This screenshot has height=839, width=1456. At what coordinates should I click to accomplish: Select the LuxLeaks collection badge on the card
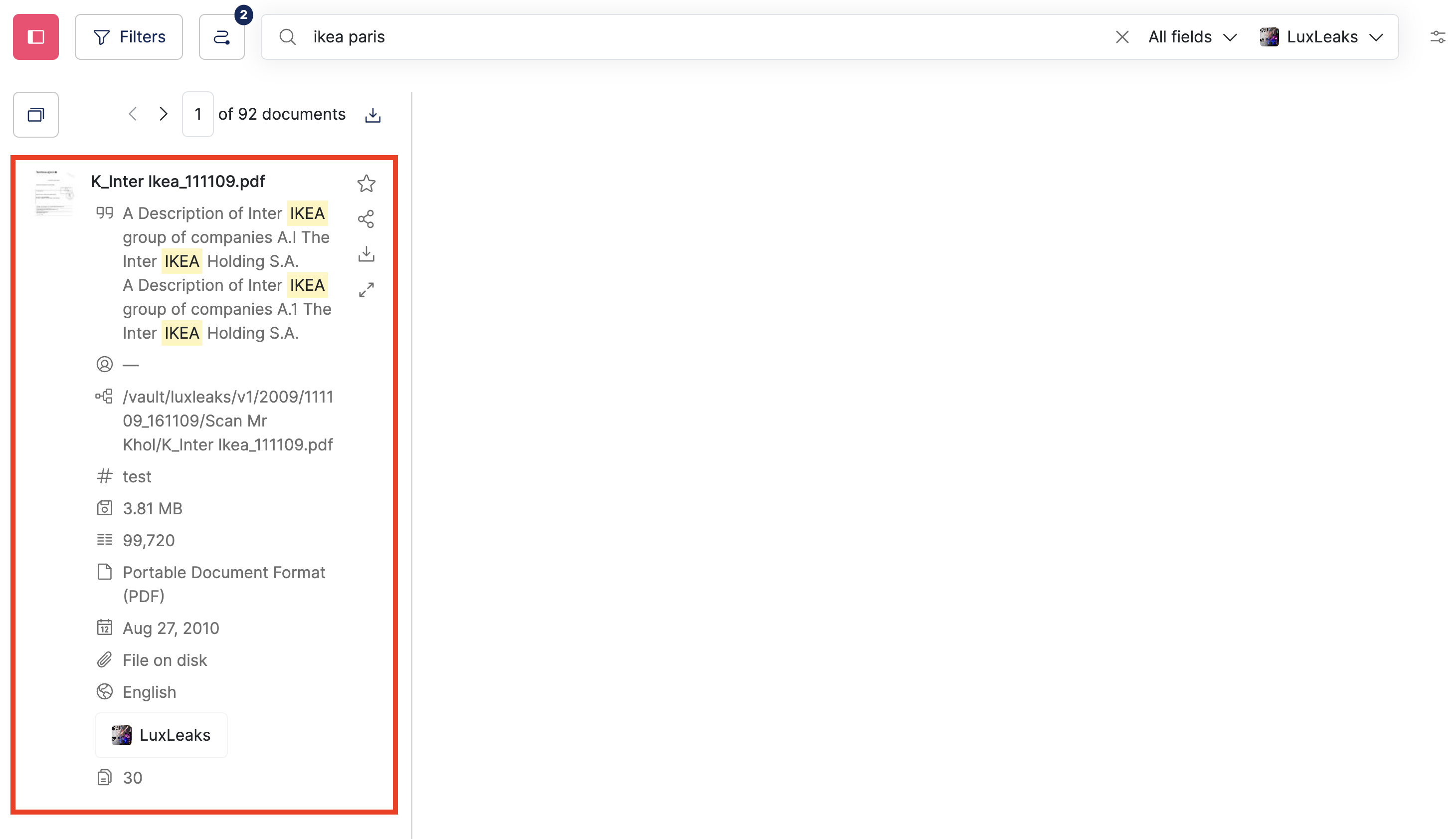pos(161,735)
